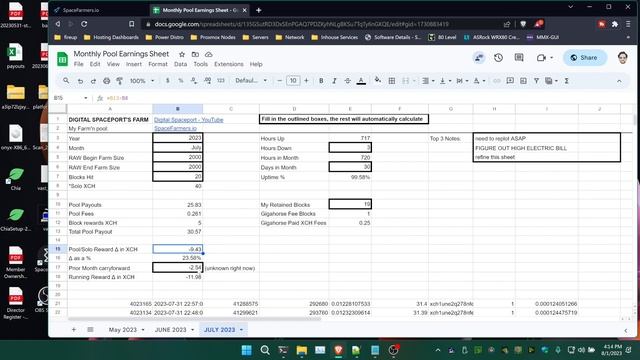This screenshot has width=640, height=360.
Task: View cloud document status
Action: click(209, 54)
